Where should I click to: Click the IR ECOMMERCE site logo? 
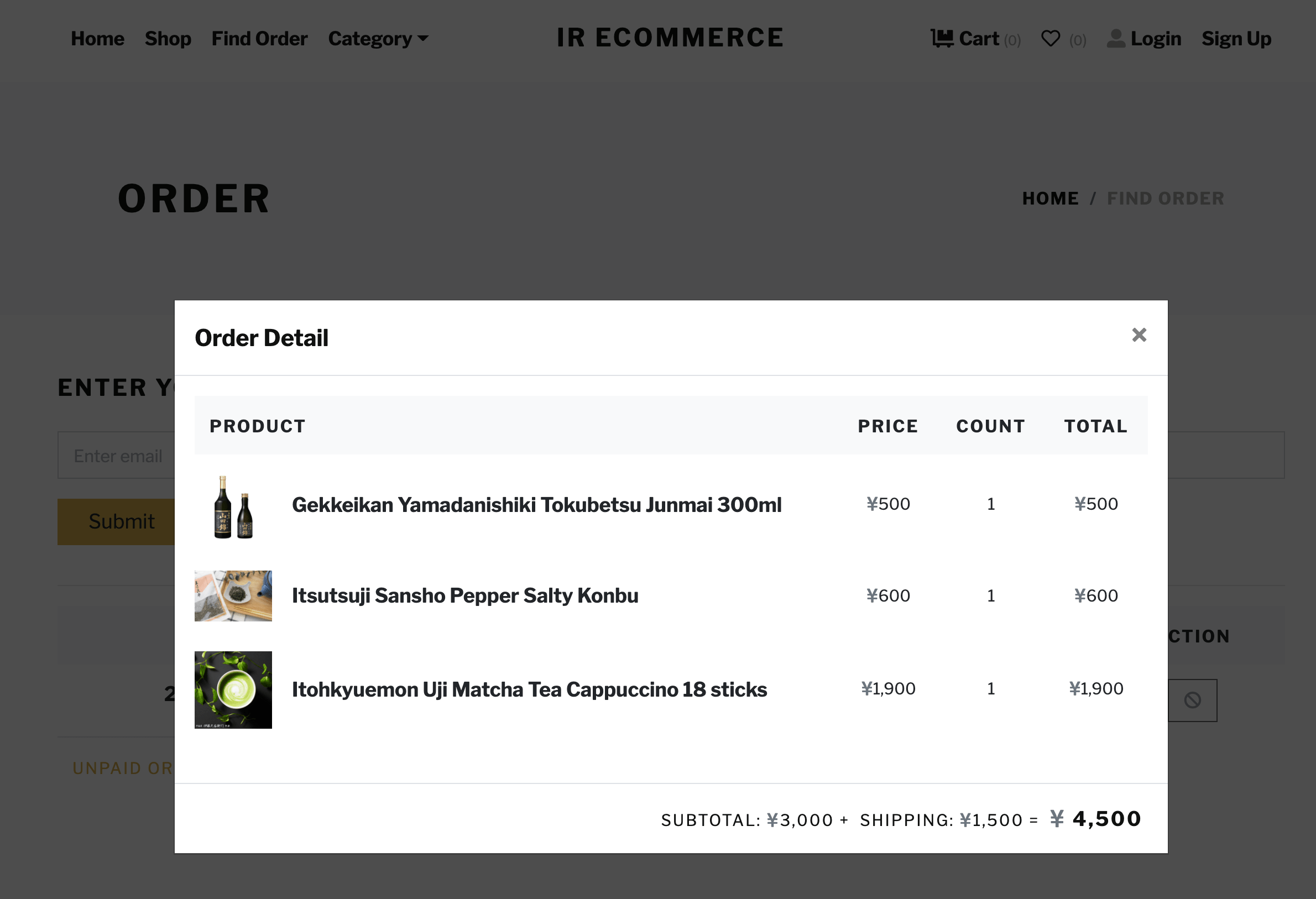(x=670, y=38)
